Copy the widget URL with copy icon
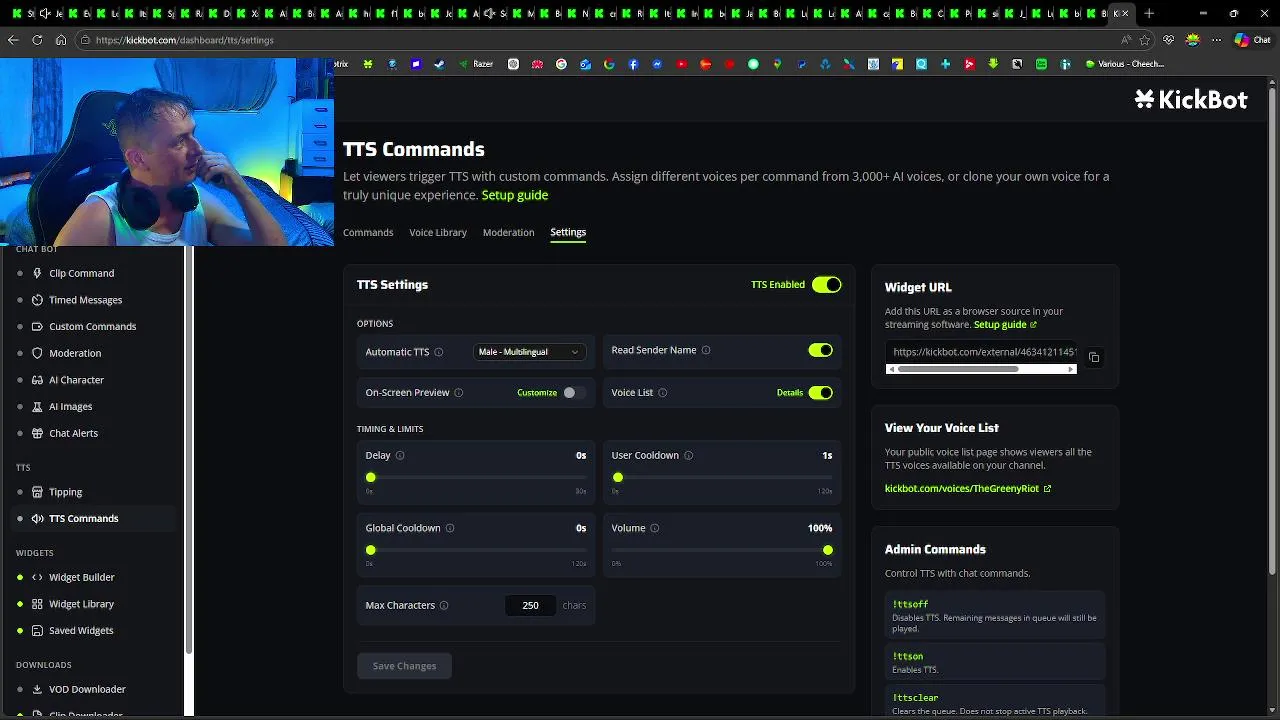The width and height of the screenshot is (1280, 720). [x=1094, y=357]
